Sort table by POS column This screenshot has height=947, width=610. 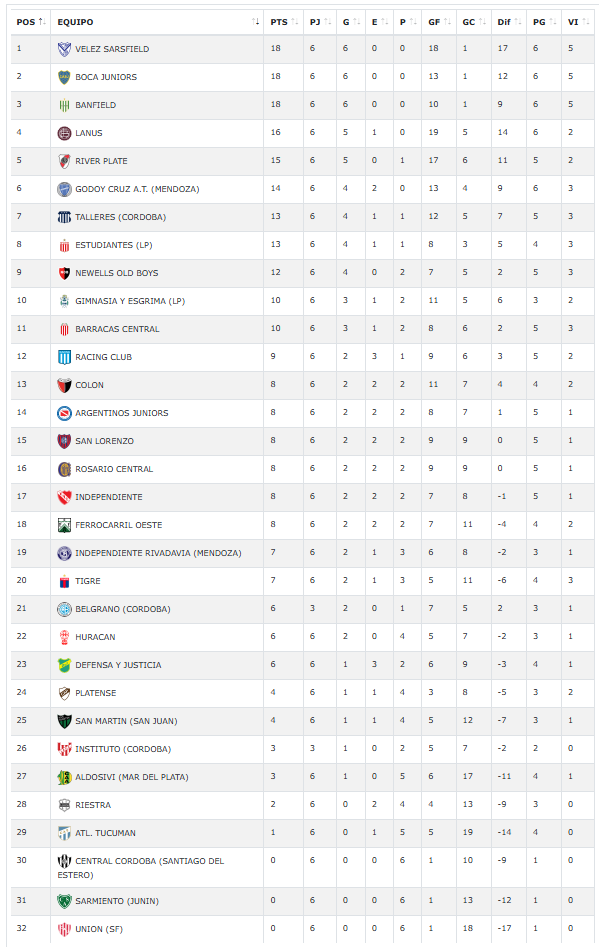30,21
